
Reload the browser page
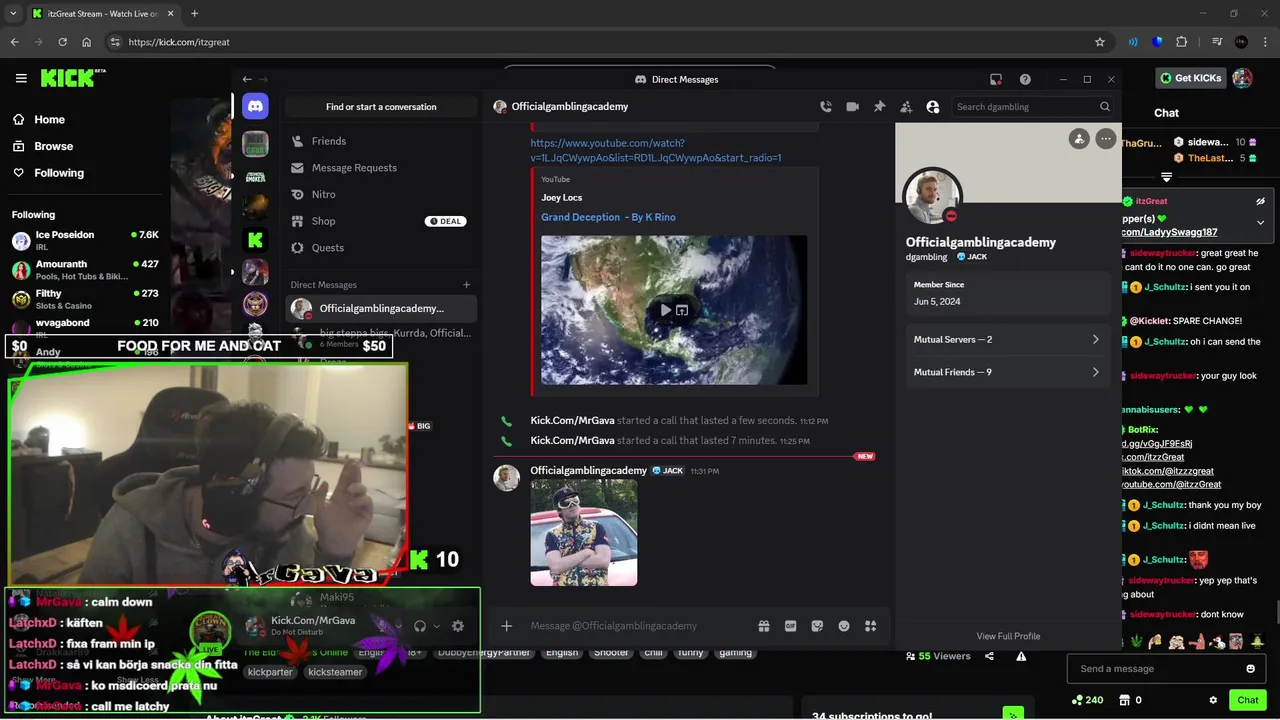(x=63, y=42)
